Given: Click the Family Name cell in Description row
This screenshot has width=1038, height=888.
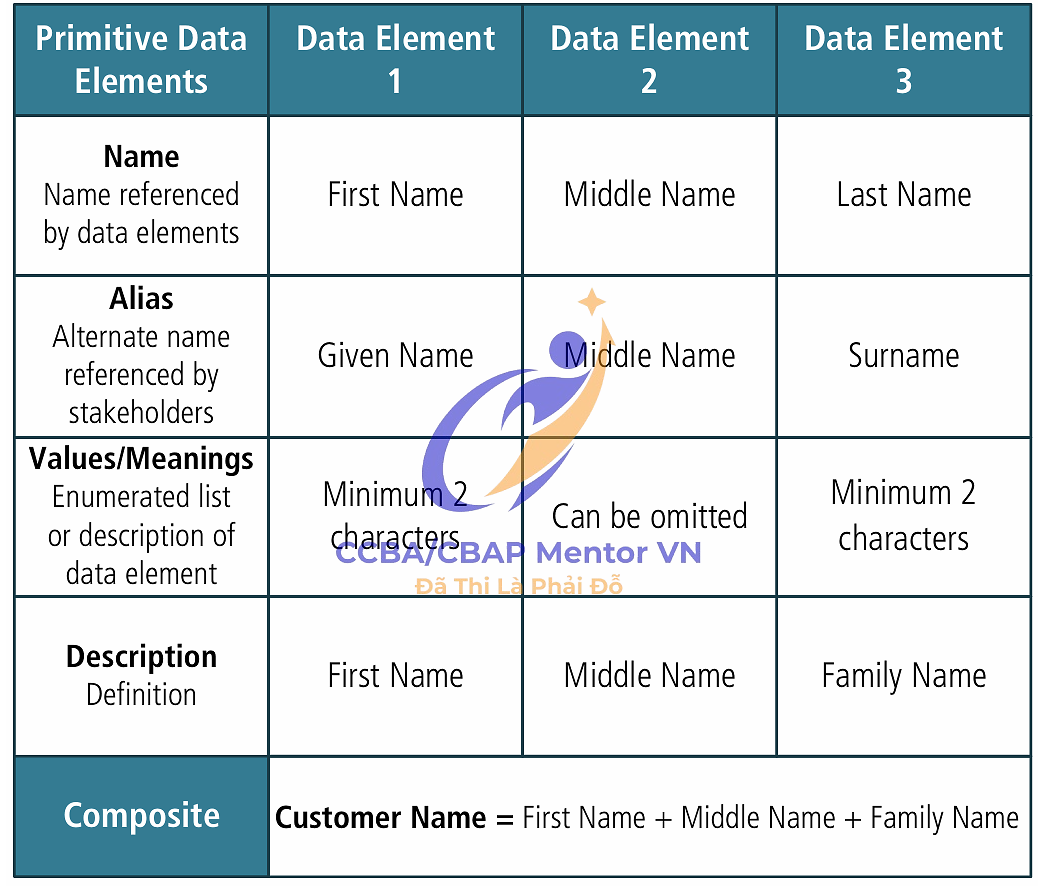Looking at the screenshot, I should 903,676.
